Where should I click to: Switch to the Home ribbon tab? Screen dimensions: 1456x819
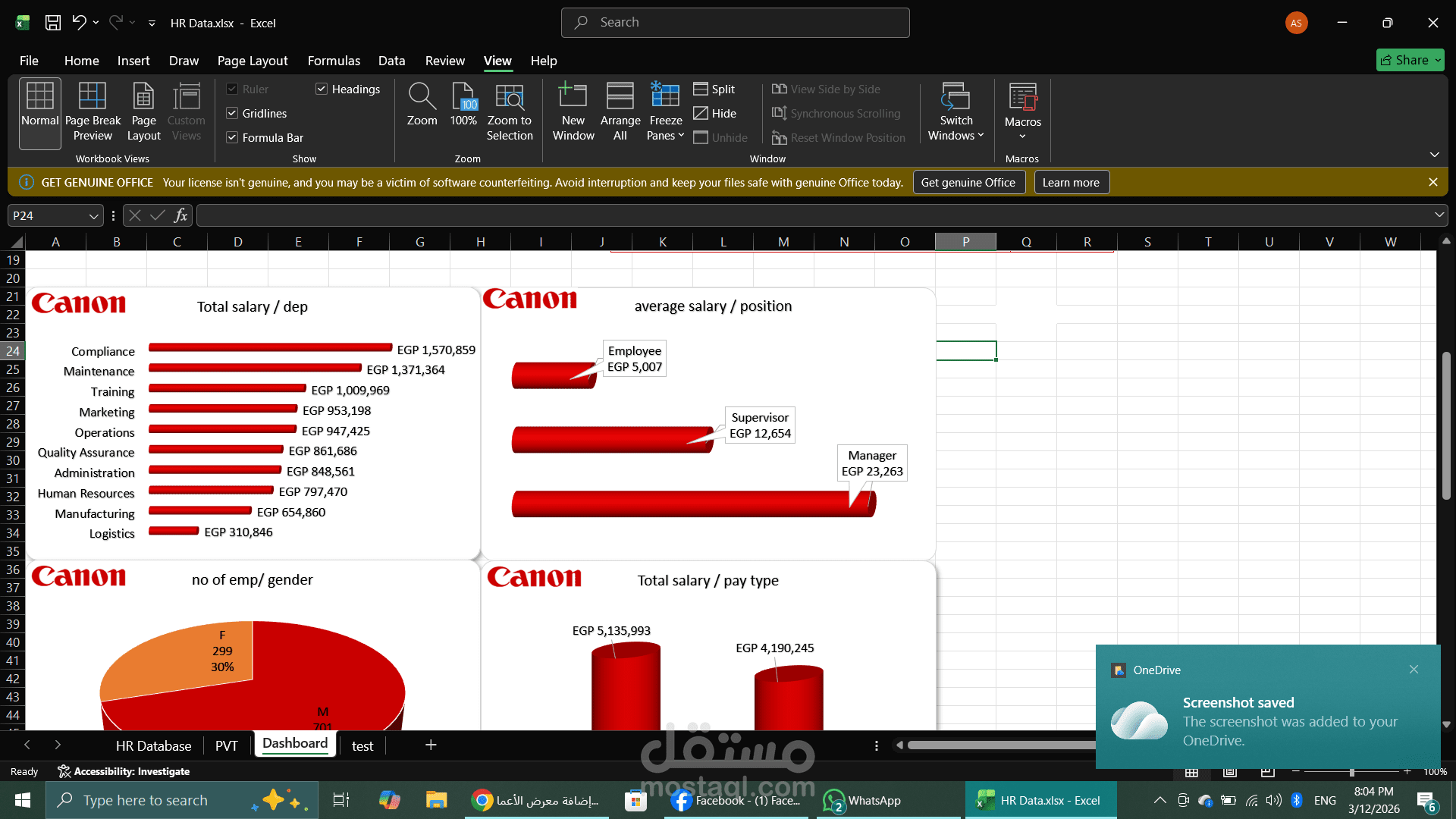[x=81, y=61]
